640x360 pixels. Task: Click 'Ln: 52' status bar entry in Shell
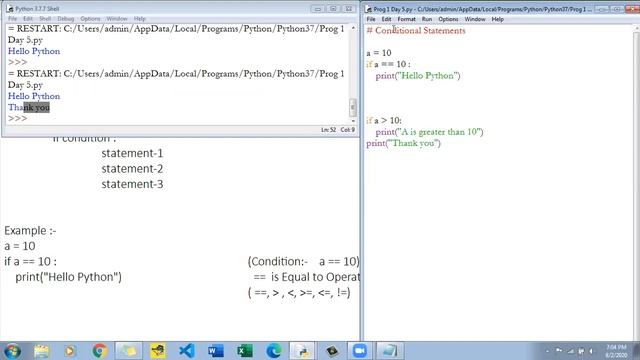(328, 130)
